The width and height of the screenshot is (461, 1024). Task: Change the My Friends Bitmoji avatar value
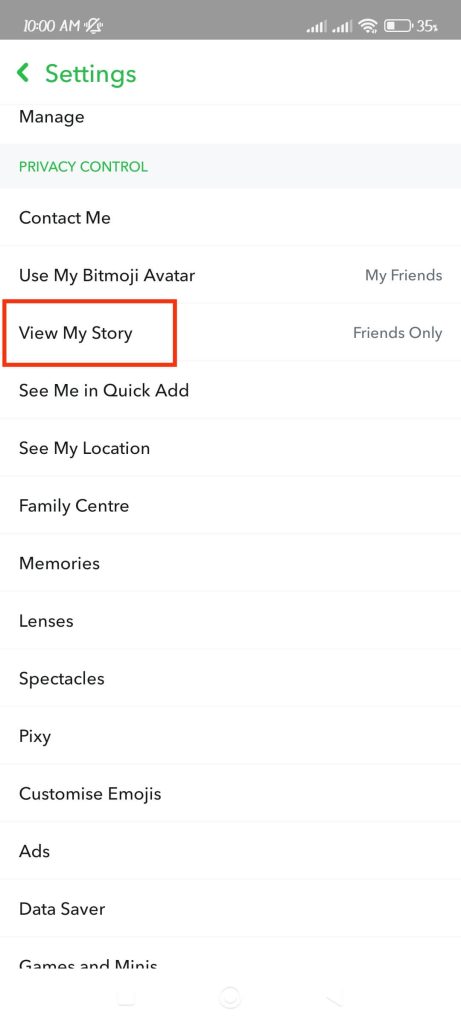coord(404,276)
